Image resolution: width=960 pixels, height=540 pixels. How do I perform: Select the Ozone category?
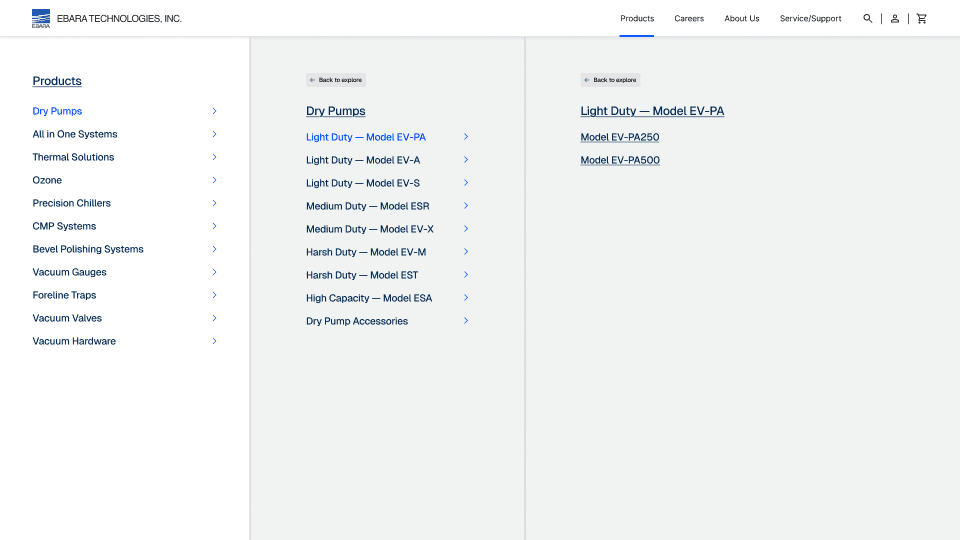pos(47,180)
